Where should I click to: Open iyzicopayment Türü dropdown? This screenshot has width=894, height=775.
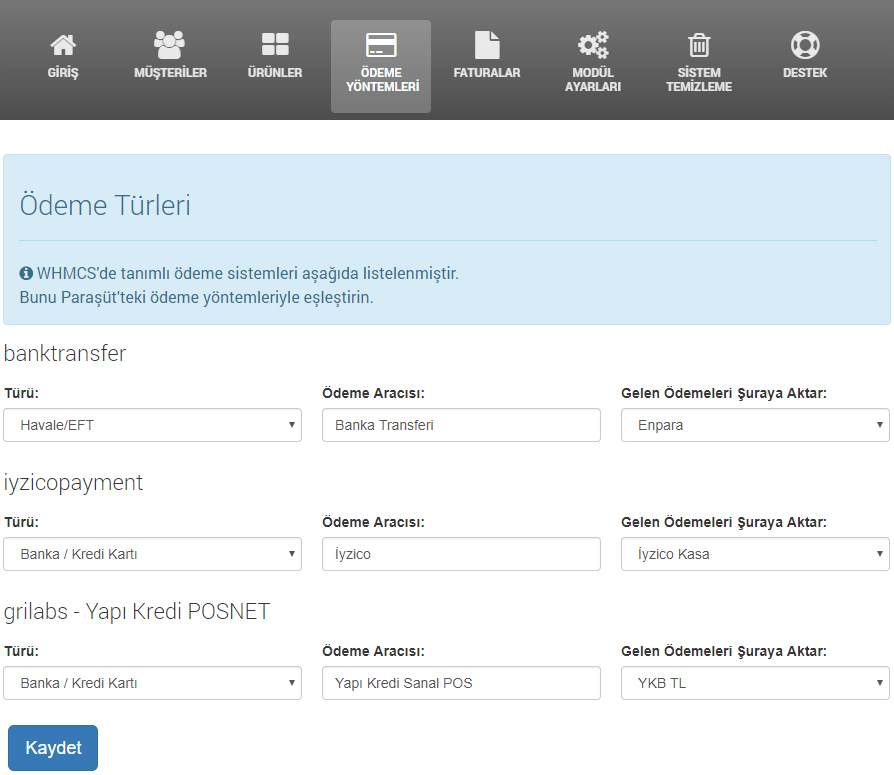[152, 554]
